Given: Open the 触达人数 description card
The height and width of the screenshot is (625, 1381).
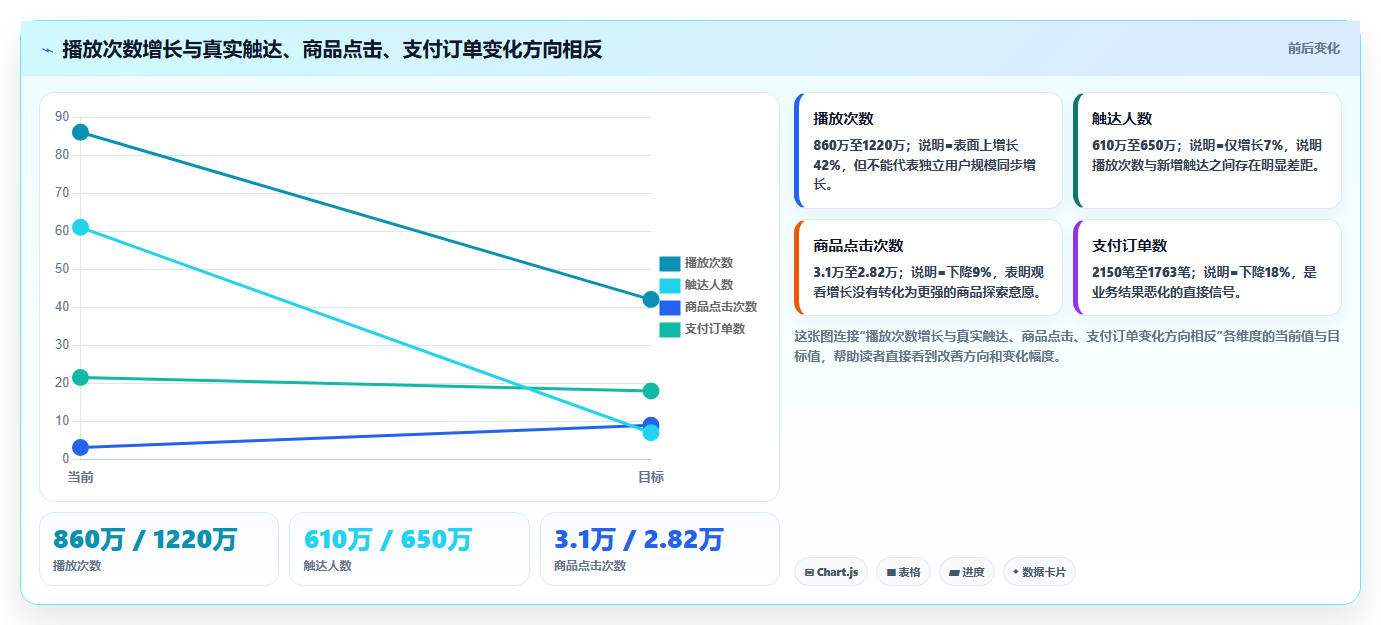Looking at the screenshot, I should coord(1207,150).
